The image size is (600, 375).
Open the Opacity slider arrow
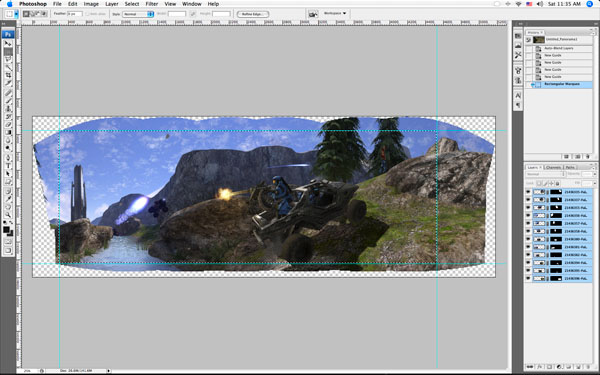click(x=594, y=174)
